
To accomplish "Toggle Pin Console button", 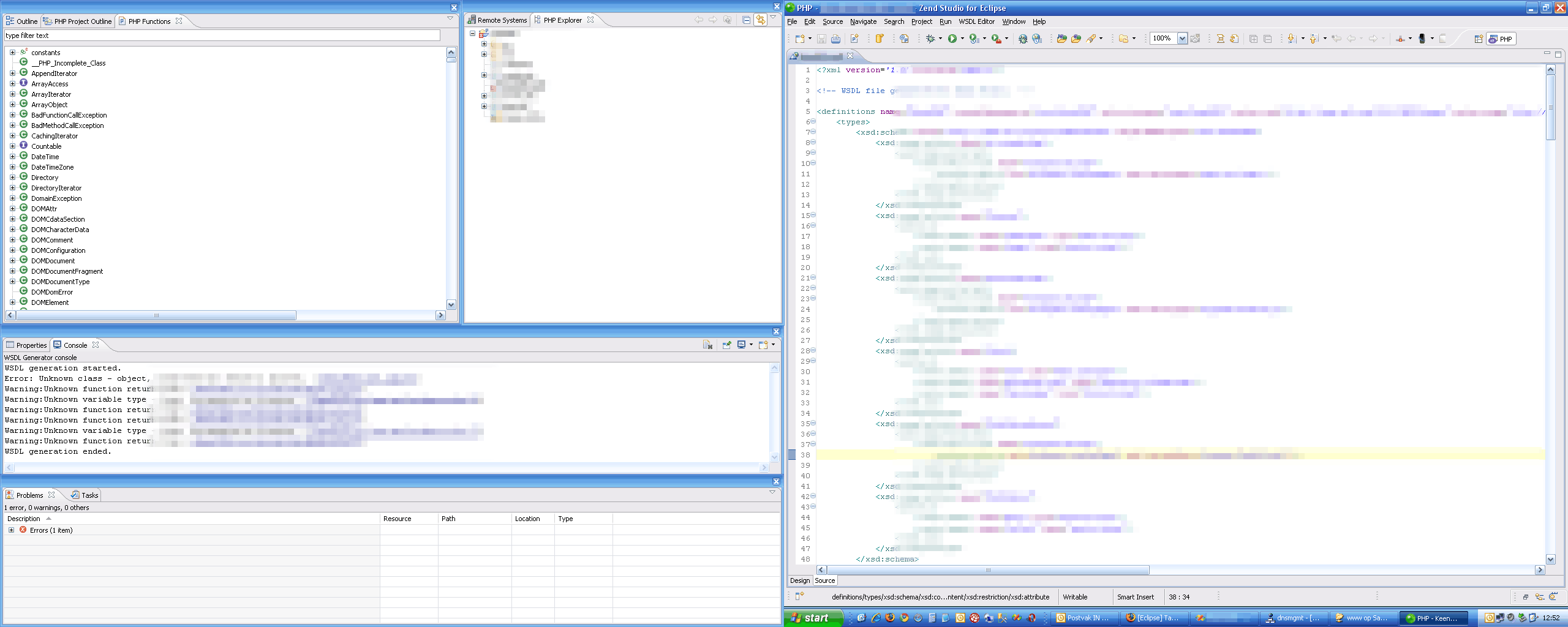I will pyautogui.click(x=726, y=345).
